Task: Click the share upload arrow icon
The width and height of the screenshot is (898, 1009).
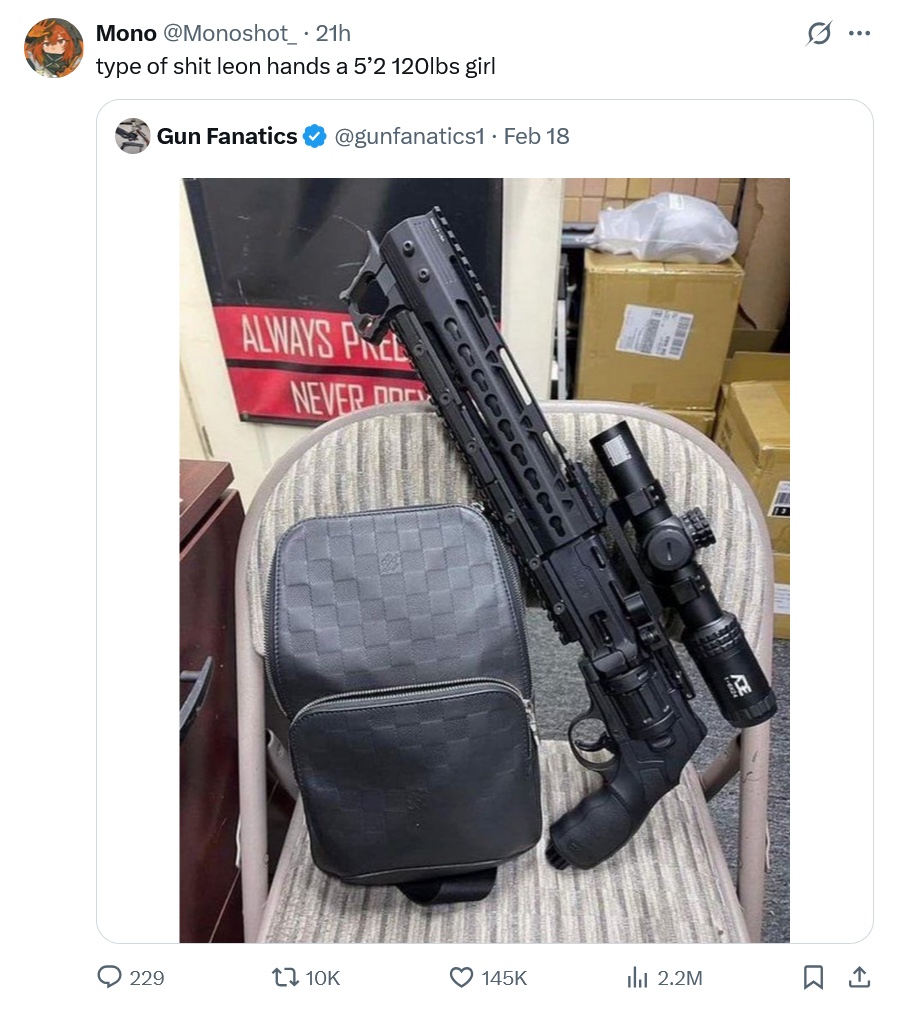Action: pos(858,977)
